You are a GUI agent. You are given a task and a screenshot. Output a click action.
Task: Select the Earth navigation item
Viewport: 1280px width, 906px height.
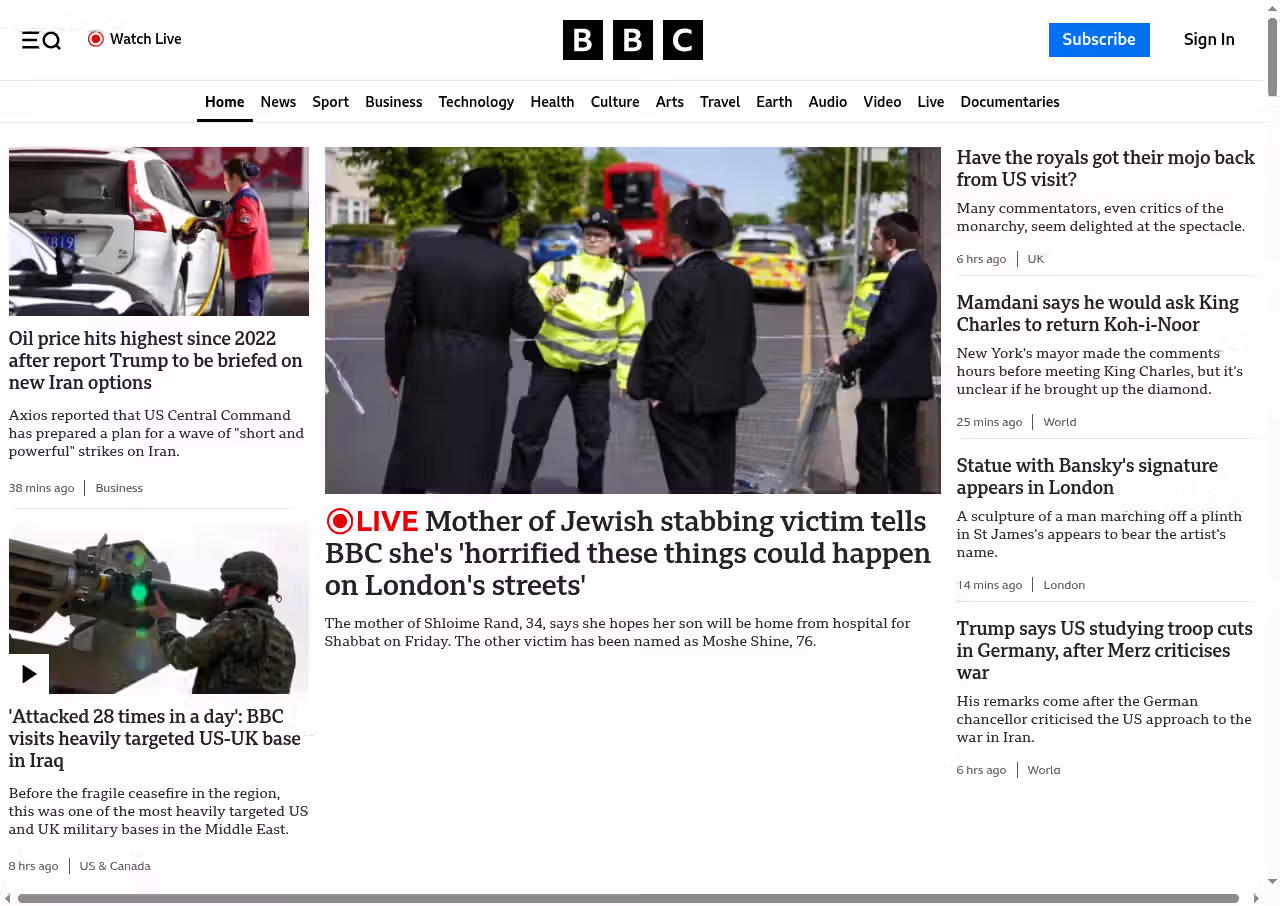click(x=774, y=102)
